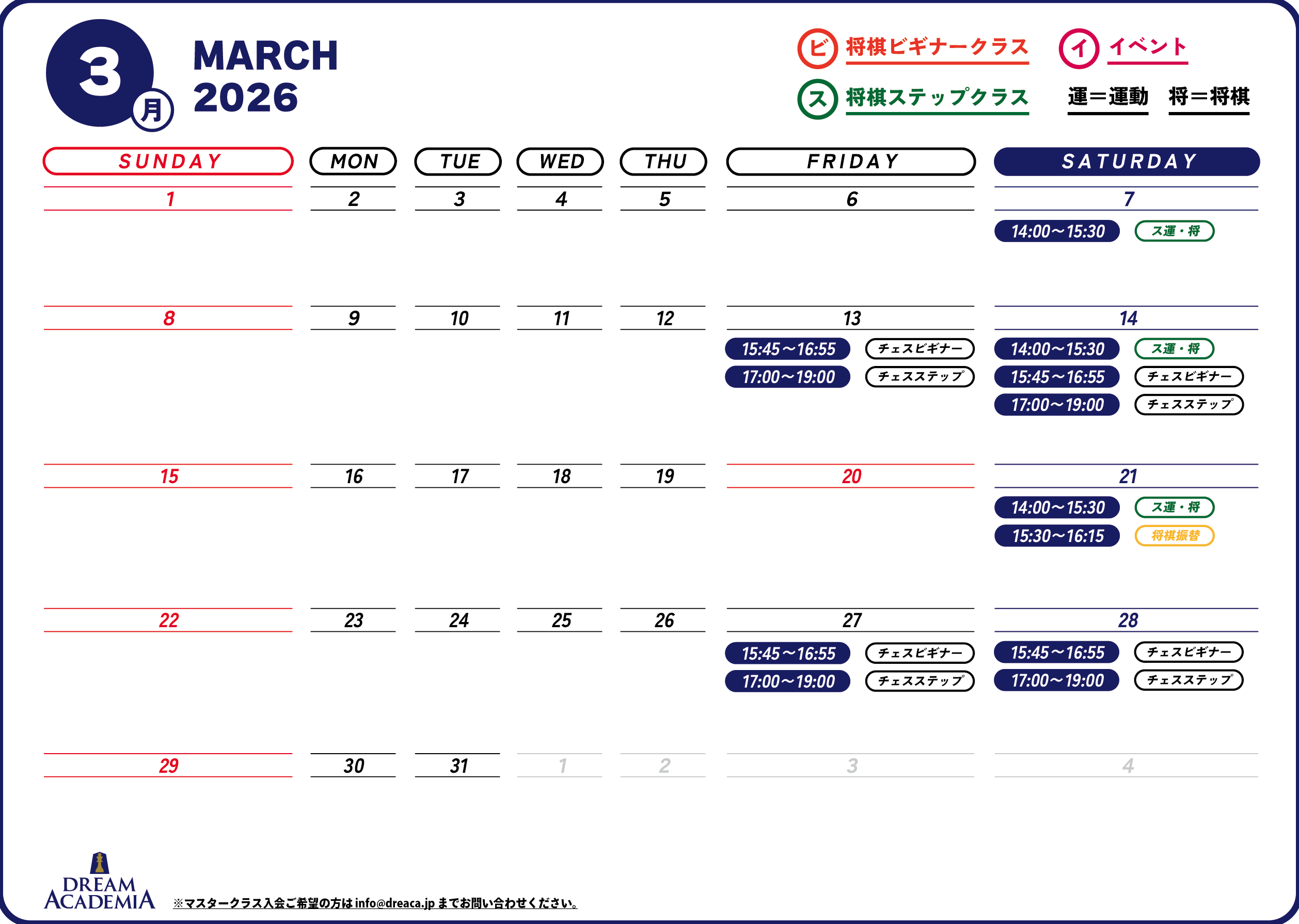Click the 15:30～16:15 time slot on March 21
Viewport: 1299px width, 924px height.
pos(1057,535)
